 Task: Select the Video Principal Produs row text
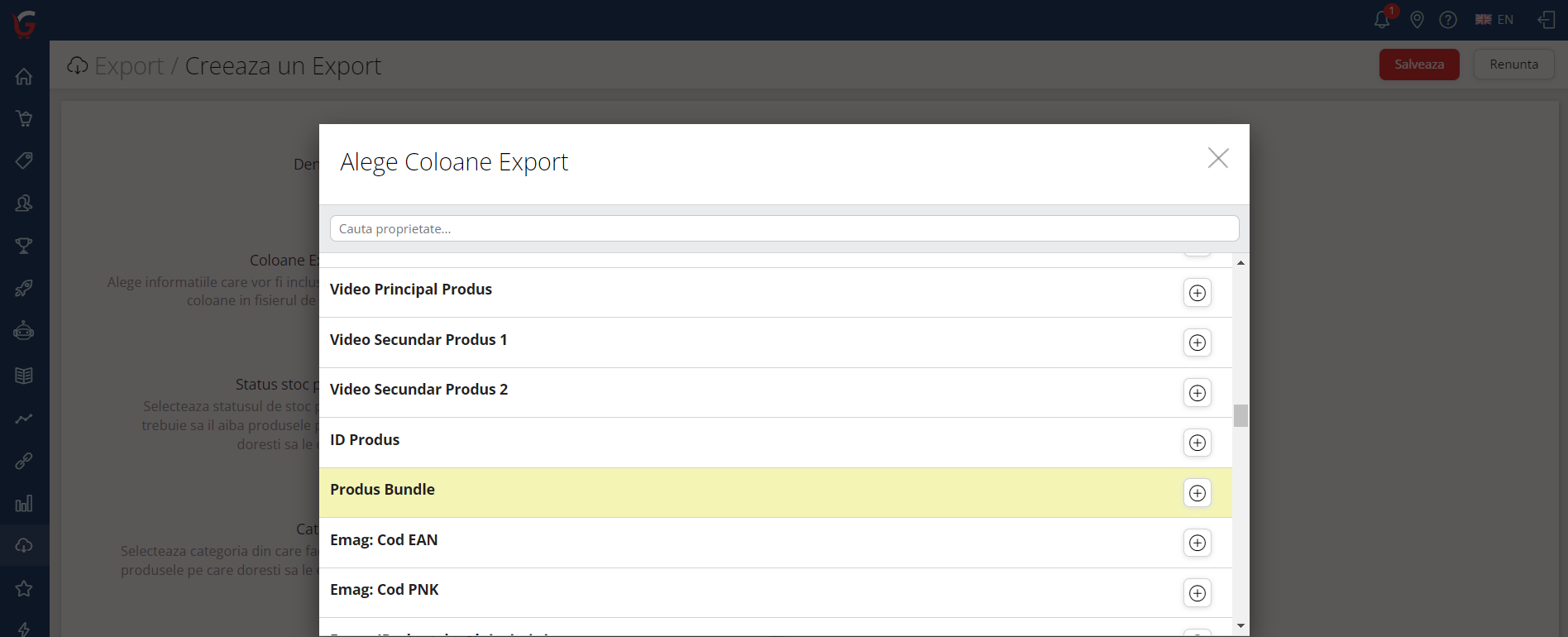[x=411, y=290]
